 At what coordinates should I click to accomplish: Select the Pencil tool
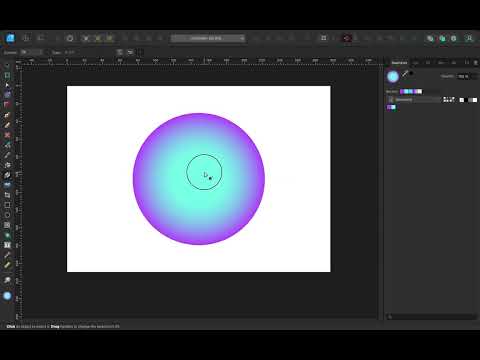point(7,125)
